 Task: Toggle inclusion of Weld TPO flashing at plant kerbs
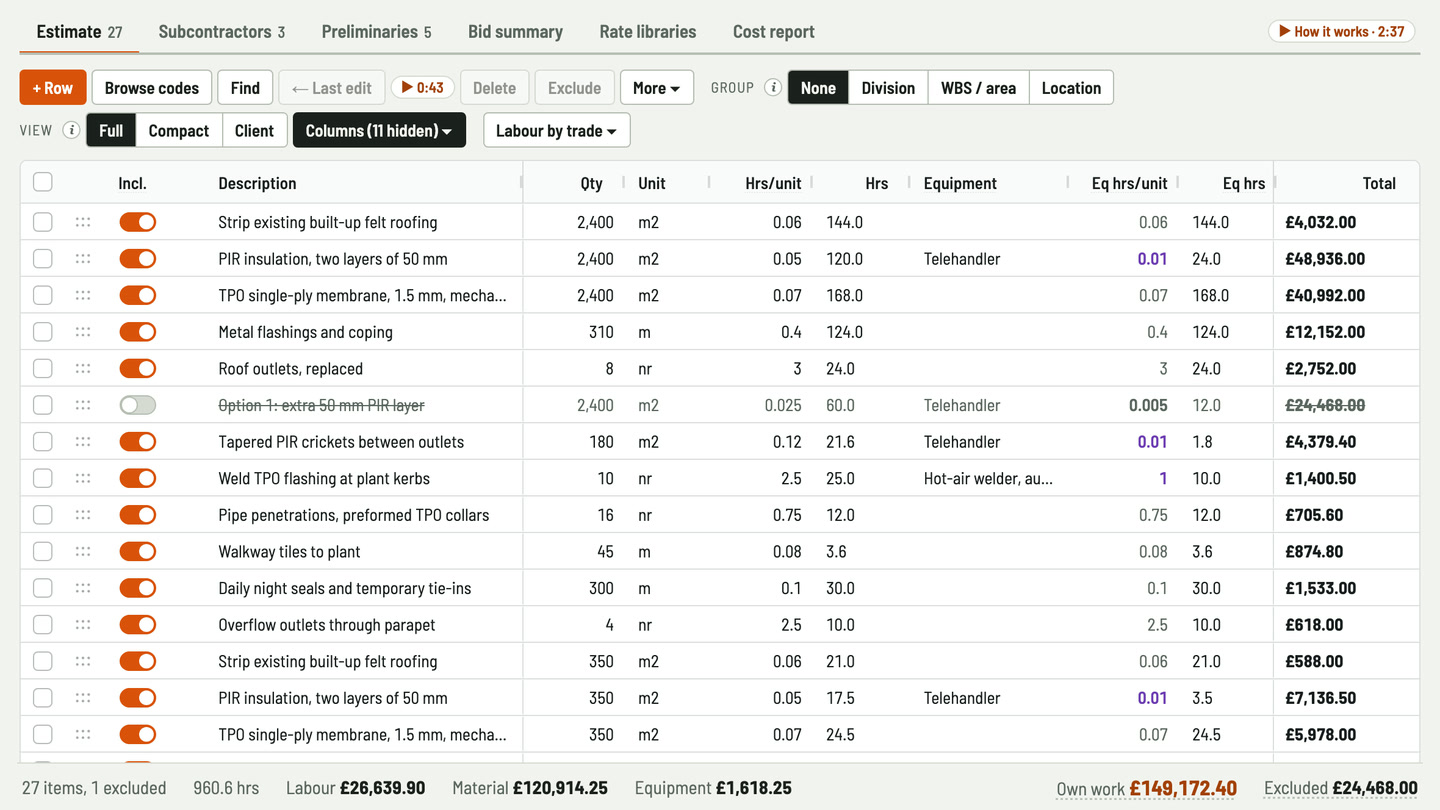click(138, 478)
